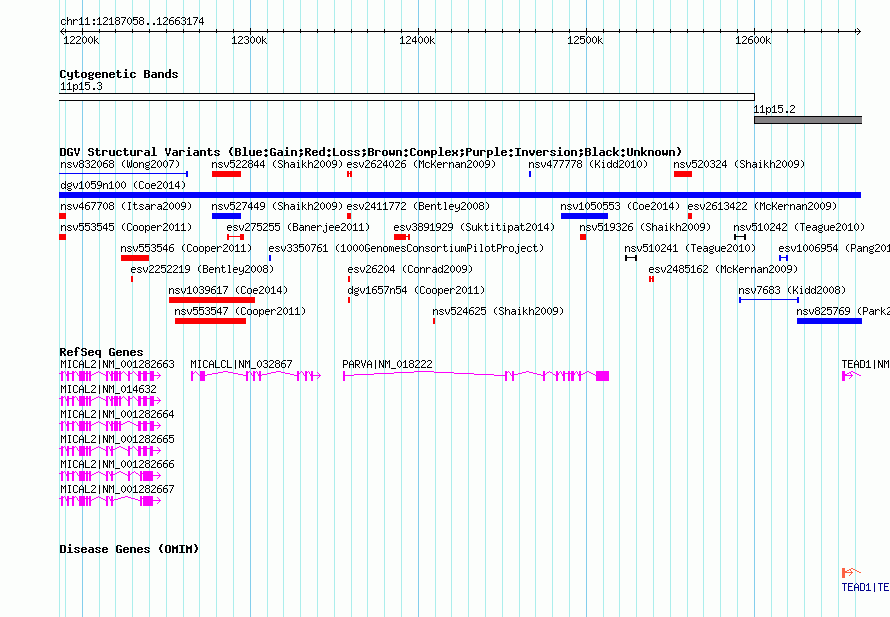Click the nsv467708 (Itsara2009) variant label
The height and width of the screenshot is (617, 890).
tap(126, 206)
